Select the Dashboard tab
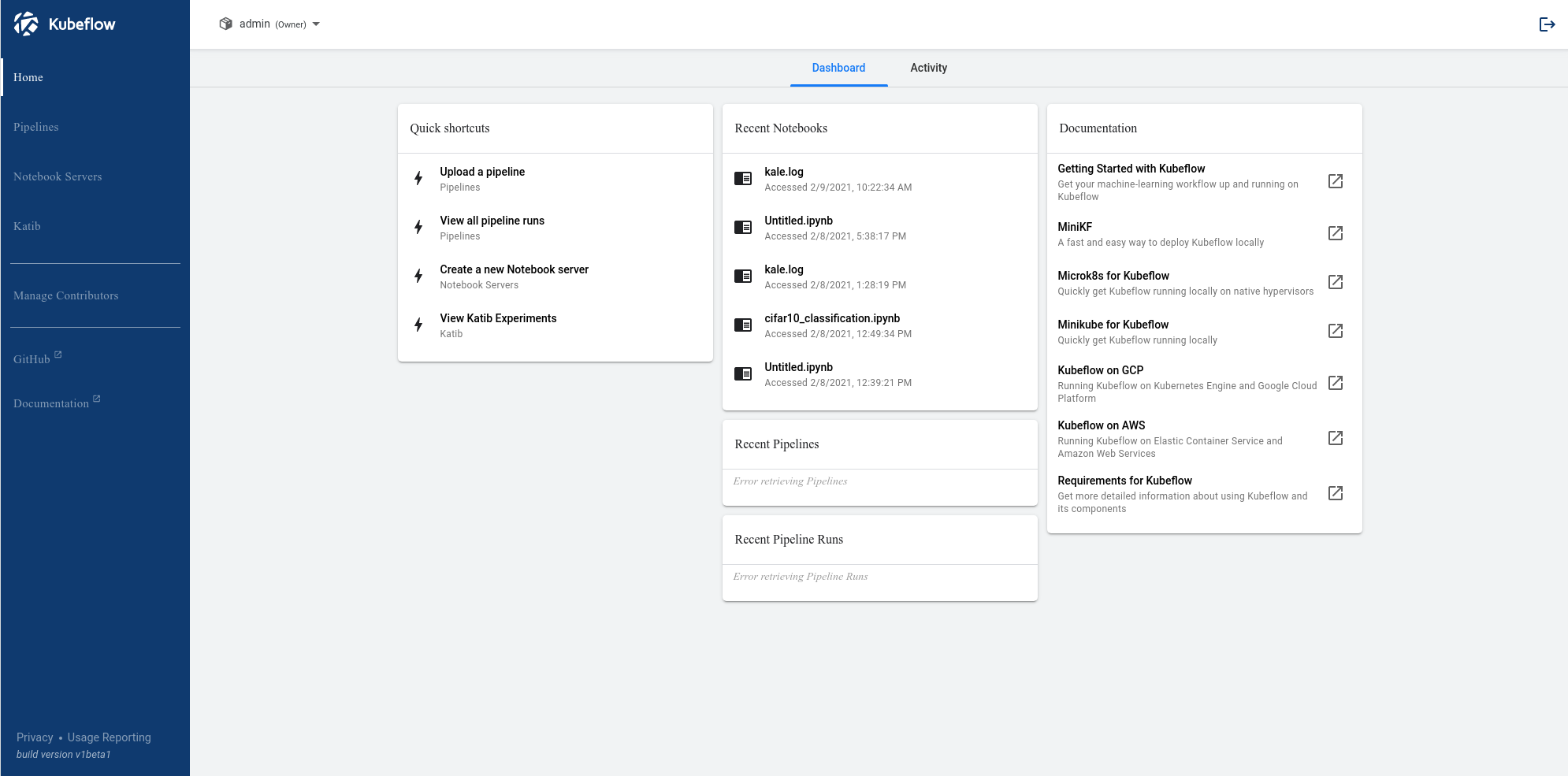This screenshot has height=776, width=1568. [x=838, y=68]
